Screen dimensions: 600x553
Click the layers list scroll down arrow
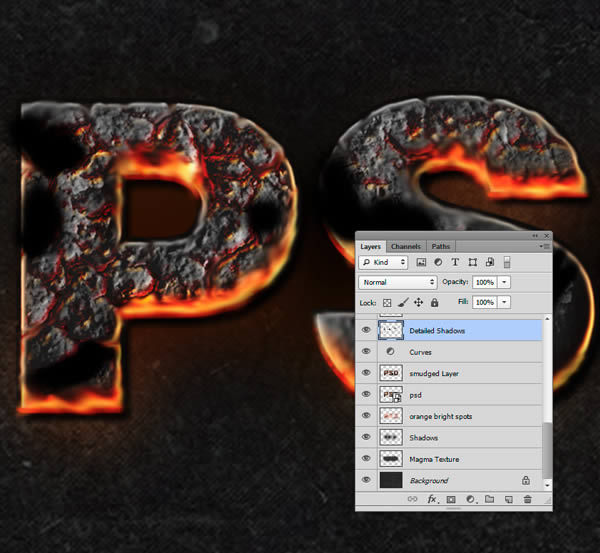pyautogui.click(x=547, y=485)
